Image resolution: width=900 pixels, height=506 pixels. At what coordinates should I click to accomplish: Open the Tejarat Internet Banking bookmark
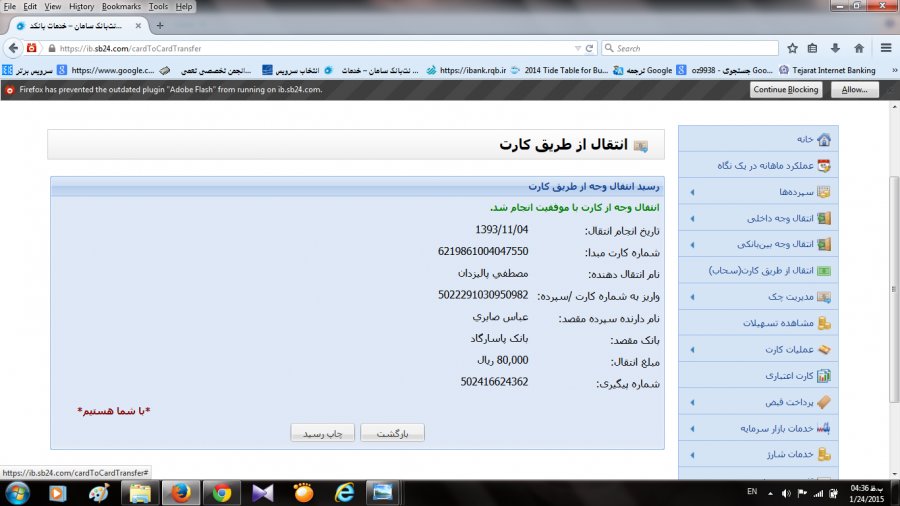(827, 70)
